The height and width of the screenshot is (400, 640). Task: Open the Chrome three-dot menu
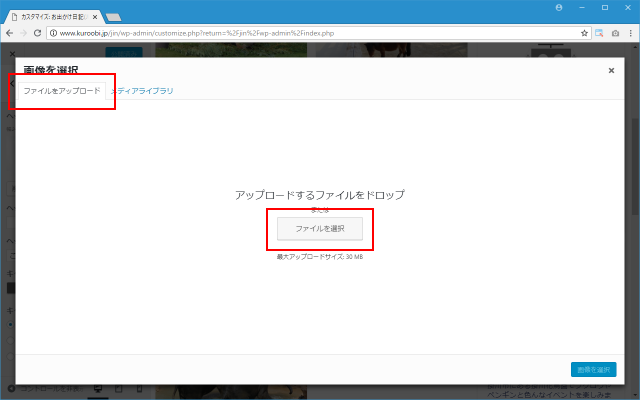631,33
